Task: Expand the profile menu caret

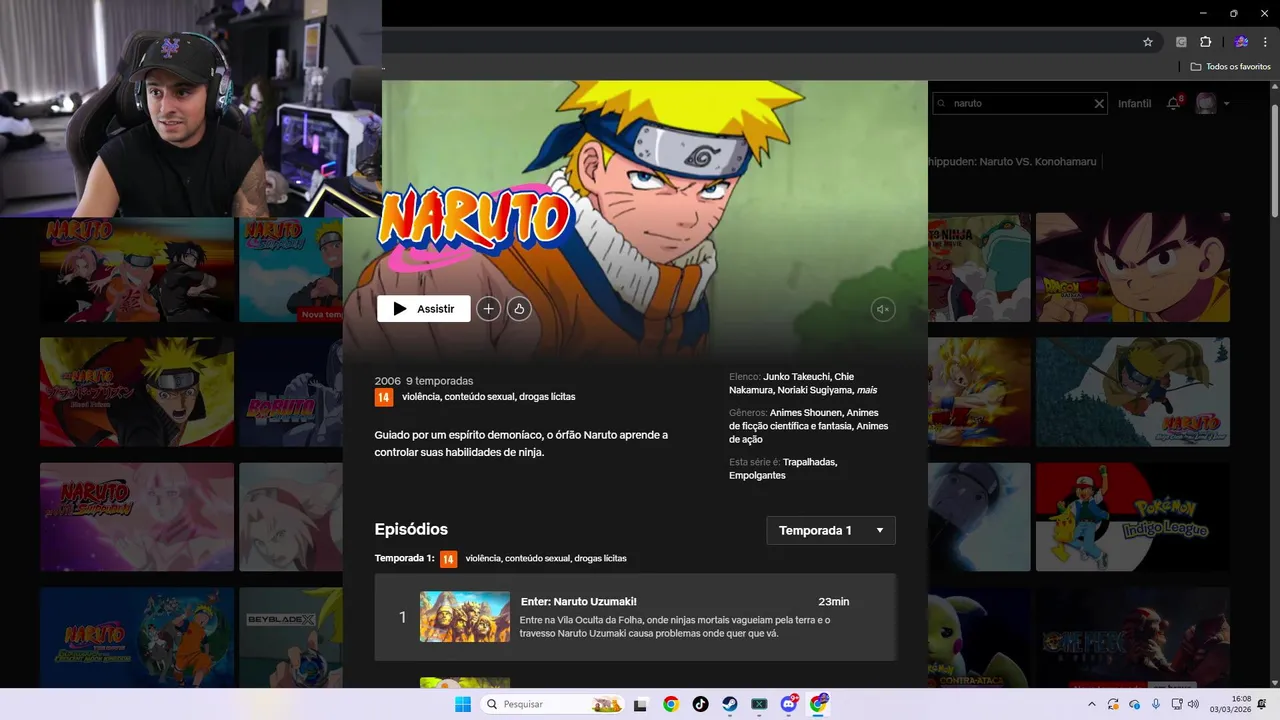Action: tap(1226, 103)
